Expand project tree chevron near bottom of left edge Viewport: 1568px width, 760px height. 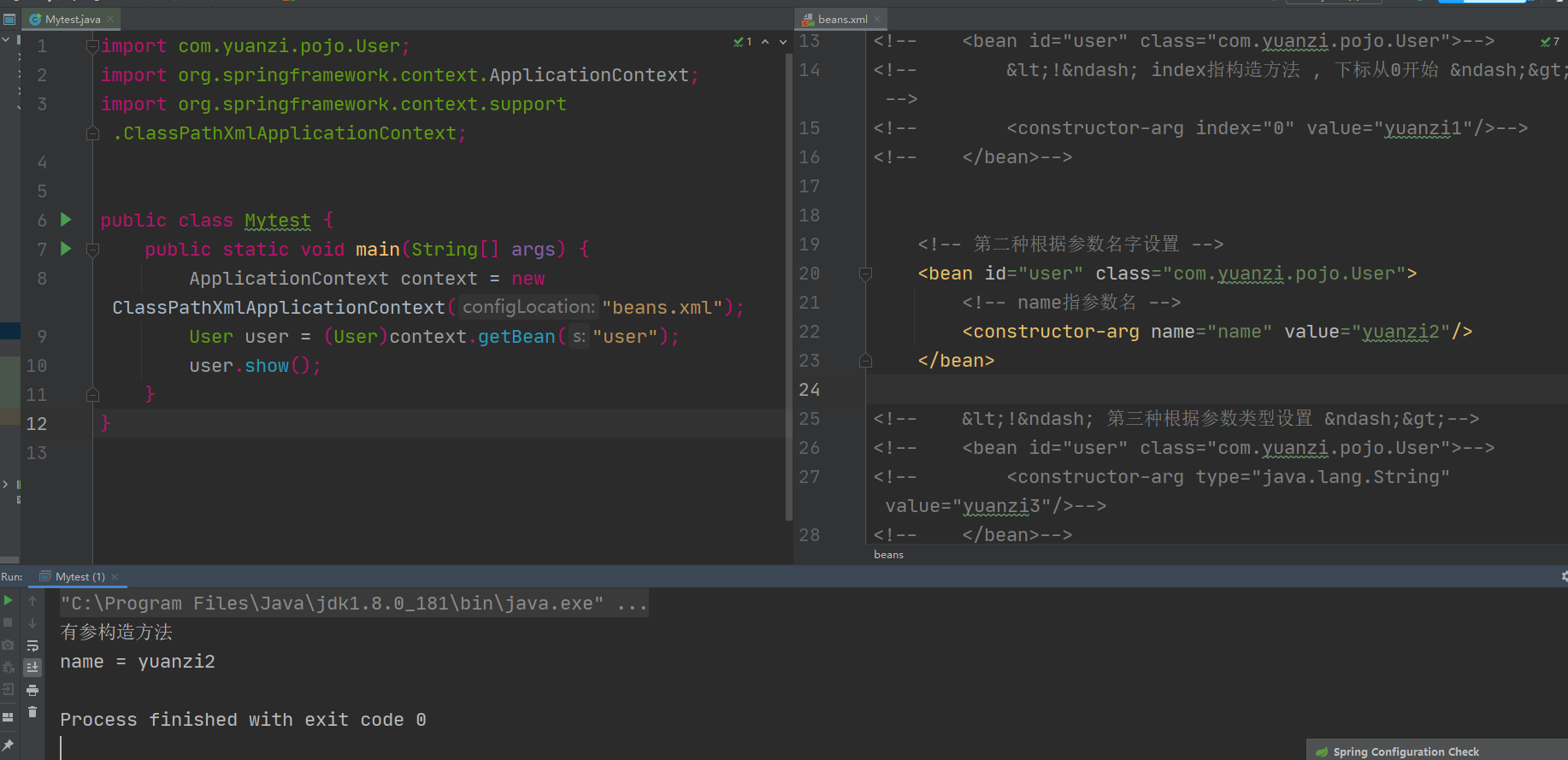click(x=6, y=484)
